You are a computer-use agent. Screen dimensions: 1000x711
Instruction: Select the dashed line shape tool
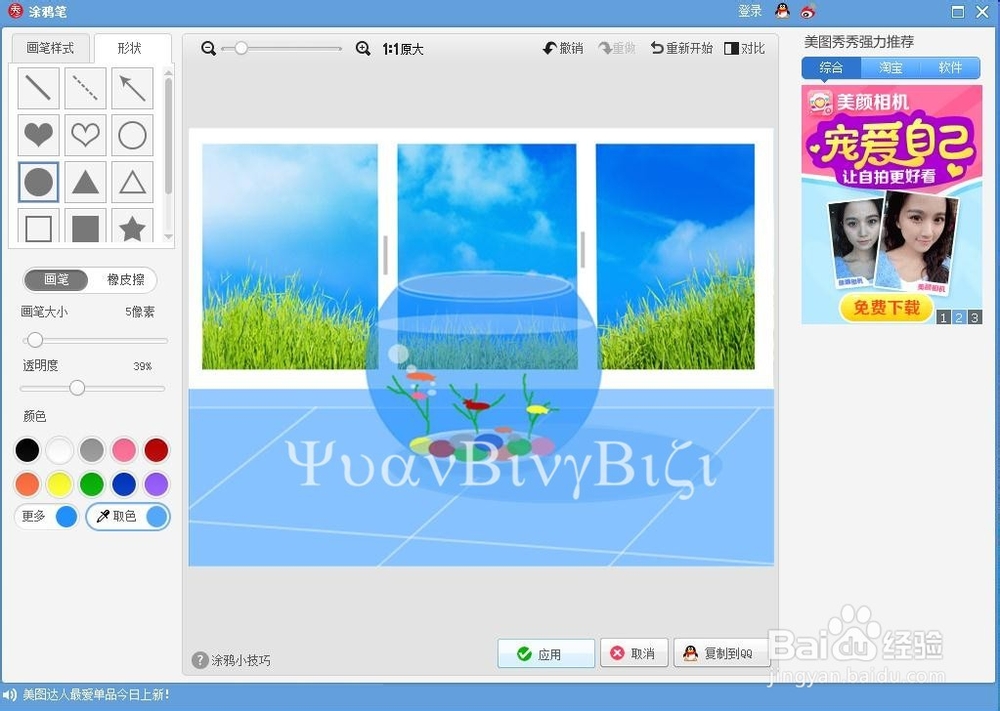pyautogui.click(x=85, y=88)
